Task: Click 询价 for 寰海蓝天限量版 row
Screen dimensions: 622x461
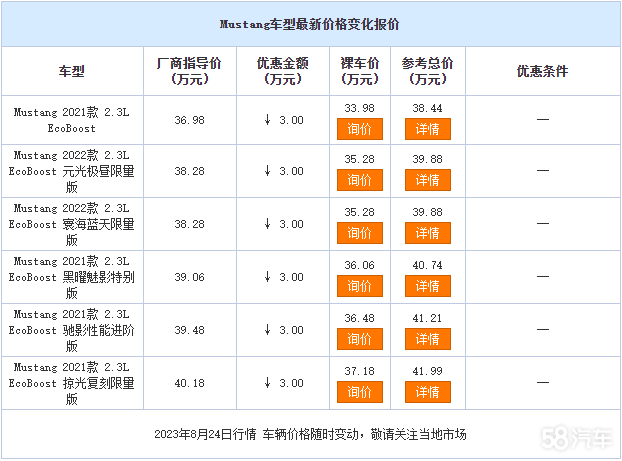Action: click(x=360, y=233)
